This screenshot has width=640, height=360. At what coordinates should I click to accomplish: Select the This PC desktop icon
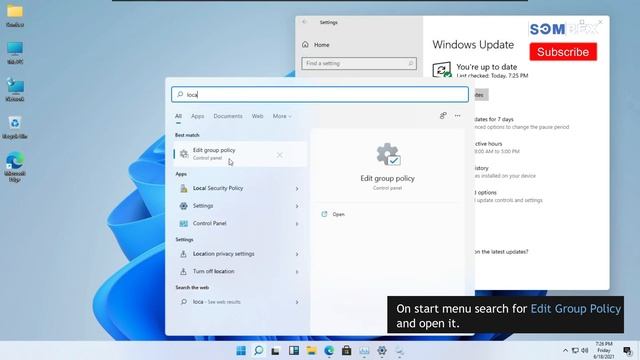(15, 53)
